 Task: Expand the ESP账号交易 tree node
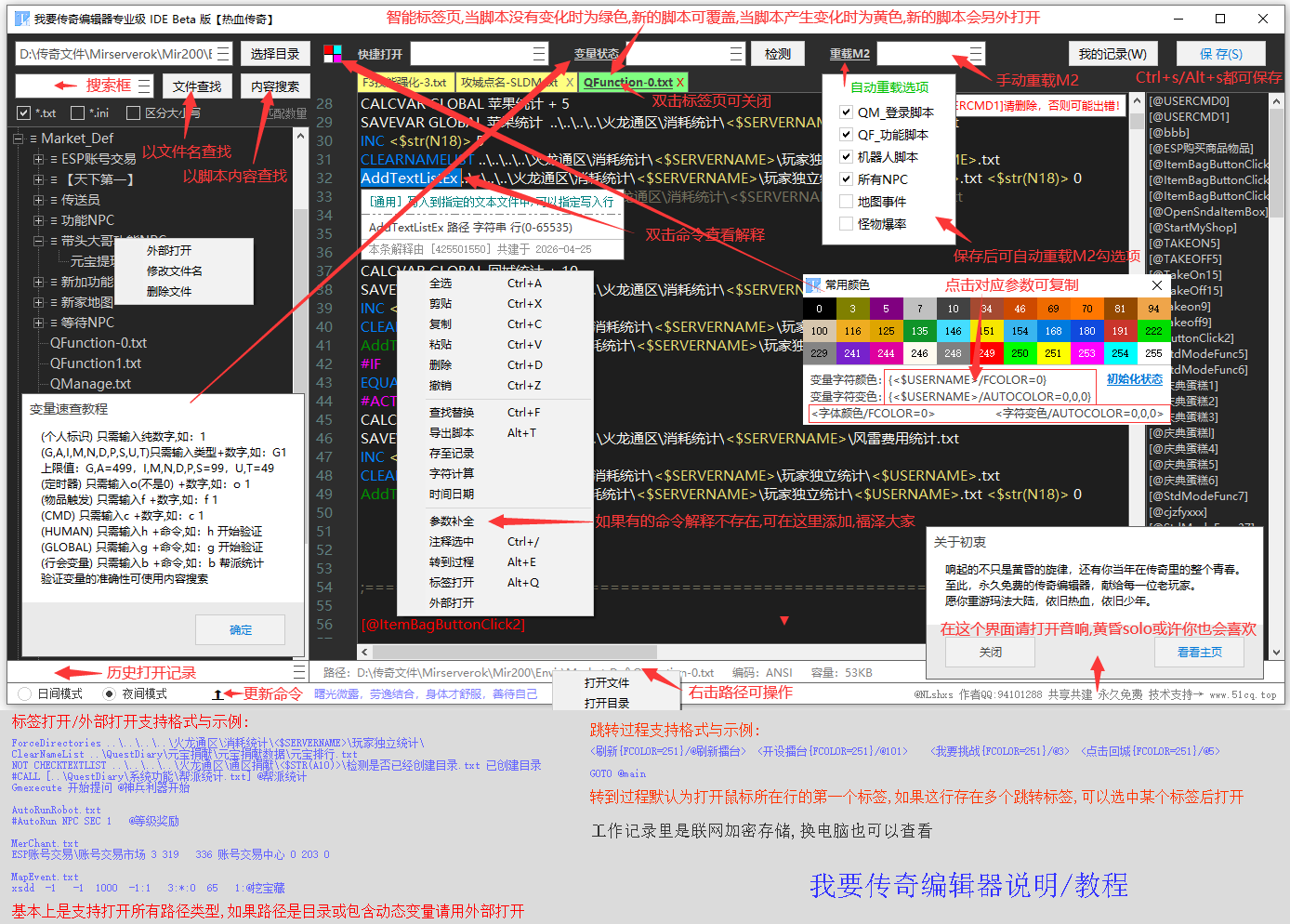pos(38,159)
